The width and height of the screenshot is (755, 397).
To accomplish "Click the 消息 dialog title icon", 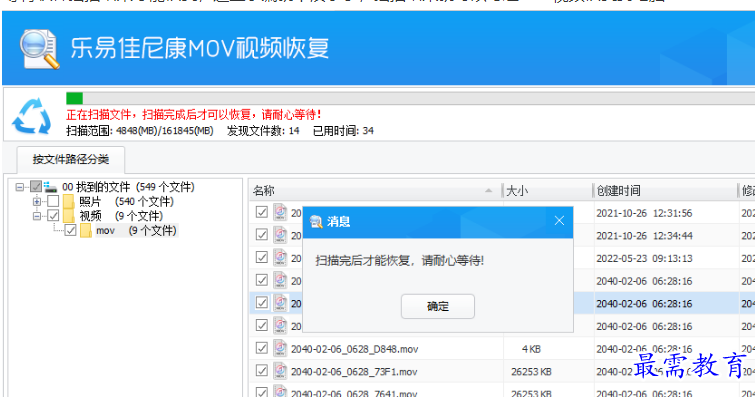I will [x=316, y=222].
